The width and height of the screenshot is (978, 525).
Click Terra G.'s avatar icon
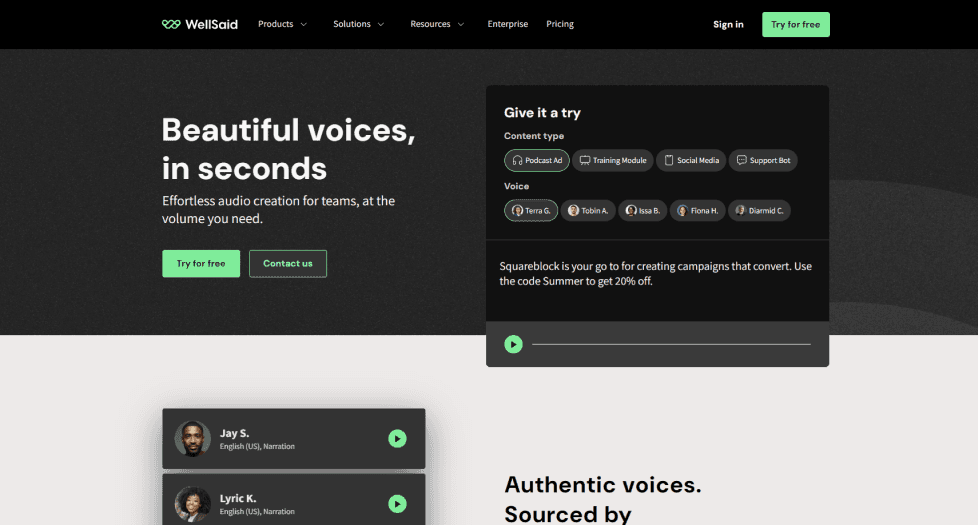pyautogui.click(x=517, y=211)
